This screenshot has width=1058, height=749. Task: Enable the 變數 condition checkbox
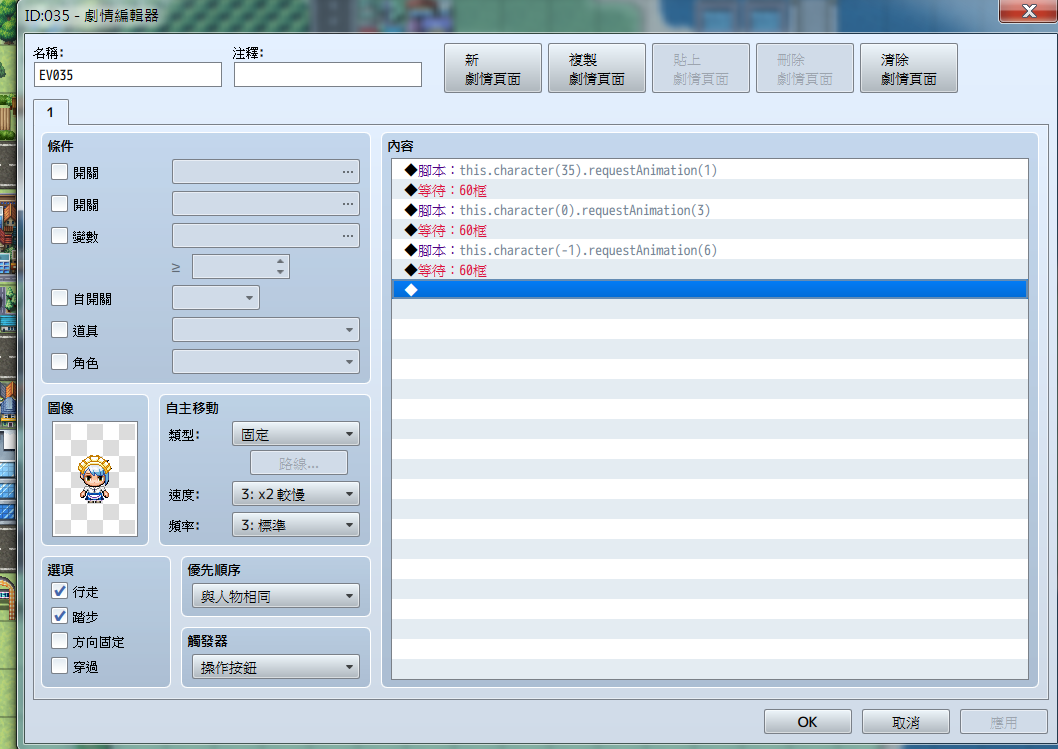coord(59,235)
